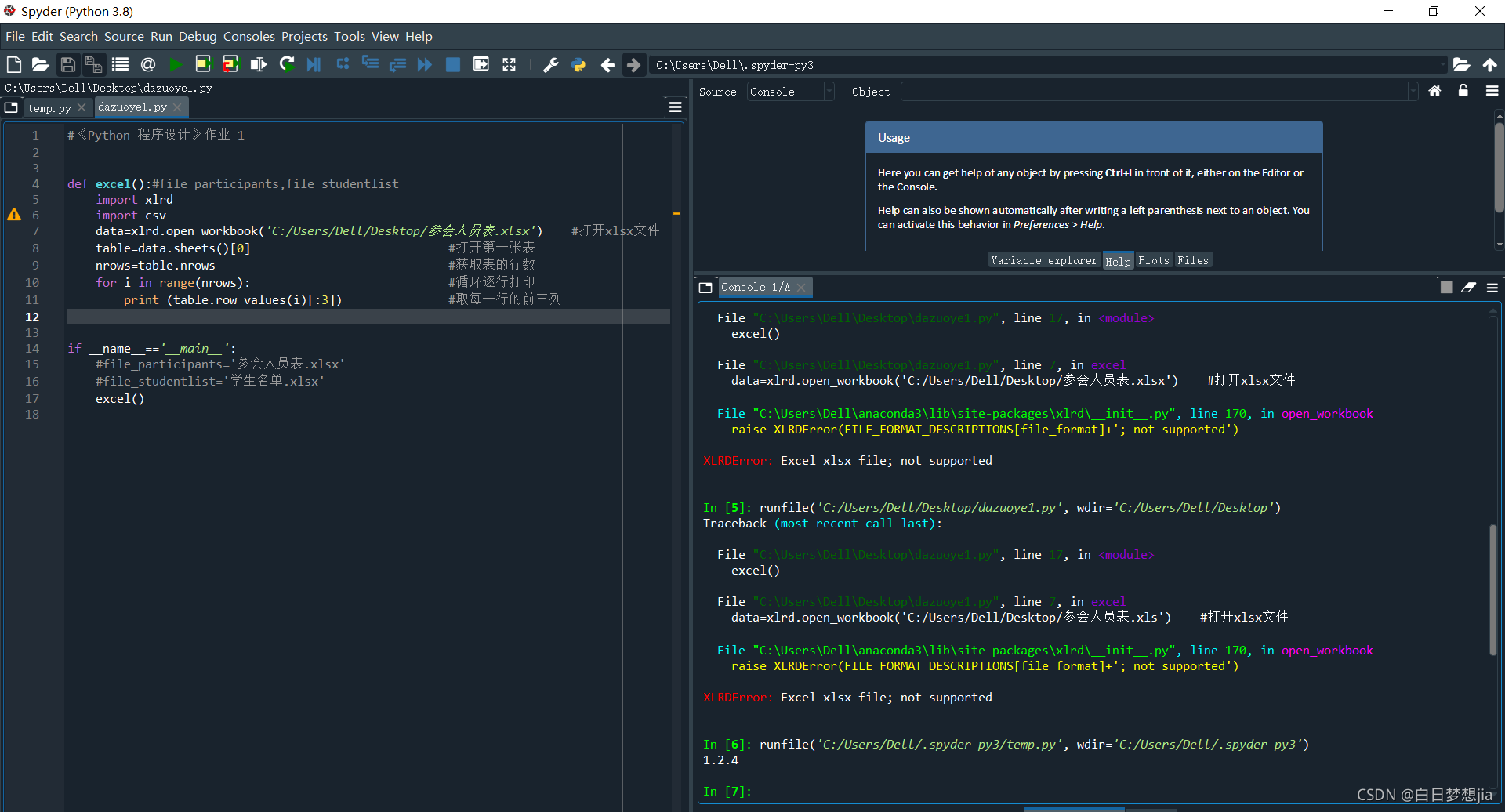This screenshot has height=812, width=1505.
Task: Open the file list outline icon
Action: pos(120,64)
